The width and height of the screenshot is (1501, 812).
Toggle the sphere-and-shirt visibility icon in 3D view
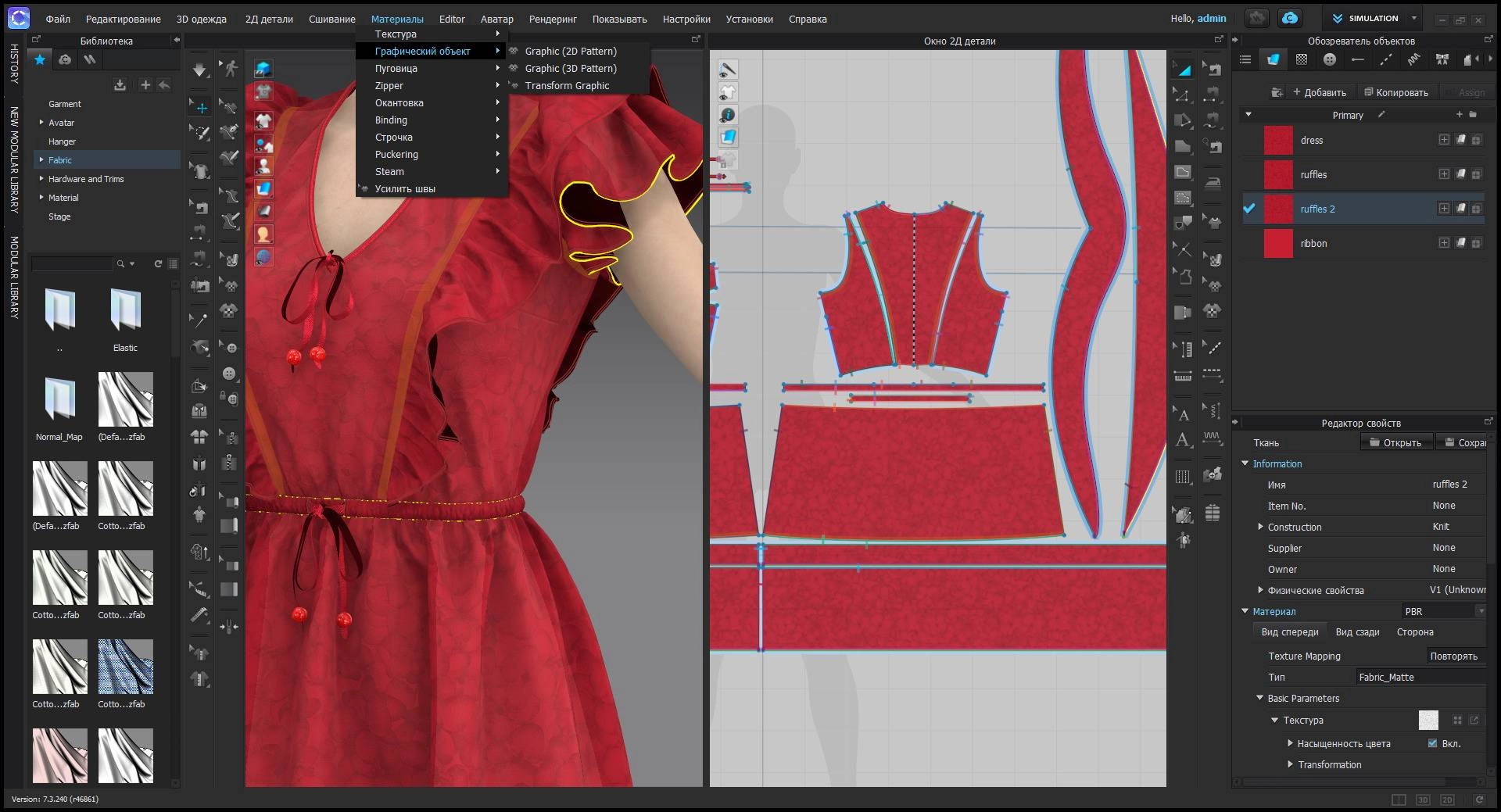(263, 143)
